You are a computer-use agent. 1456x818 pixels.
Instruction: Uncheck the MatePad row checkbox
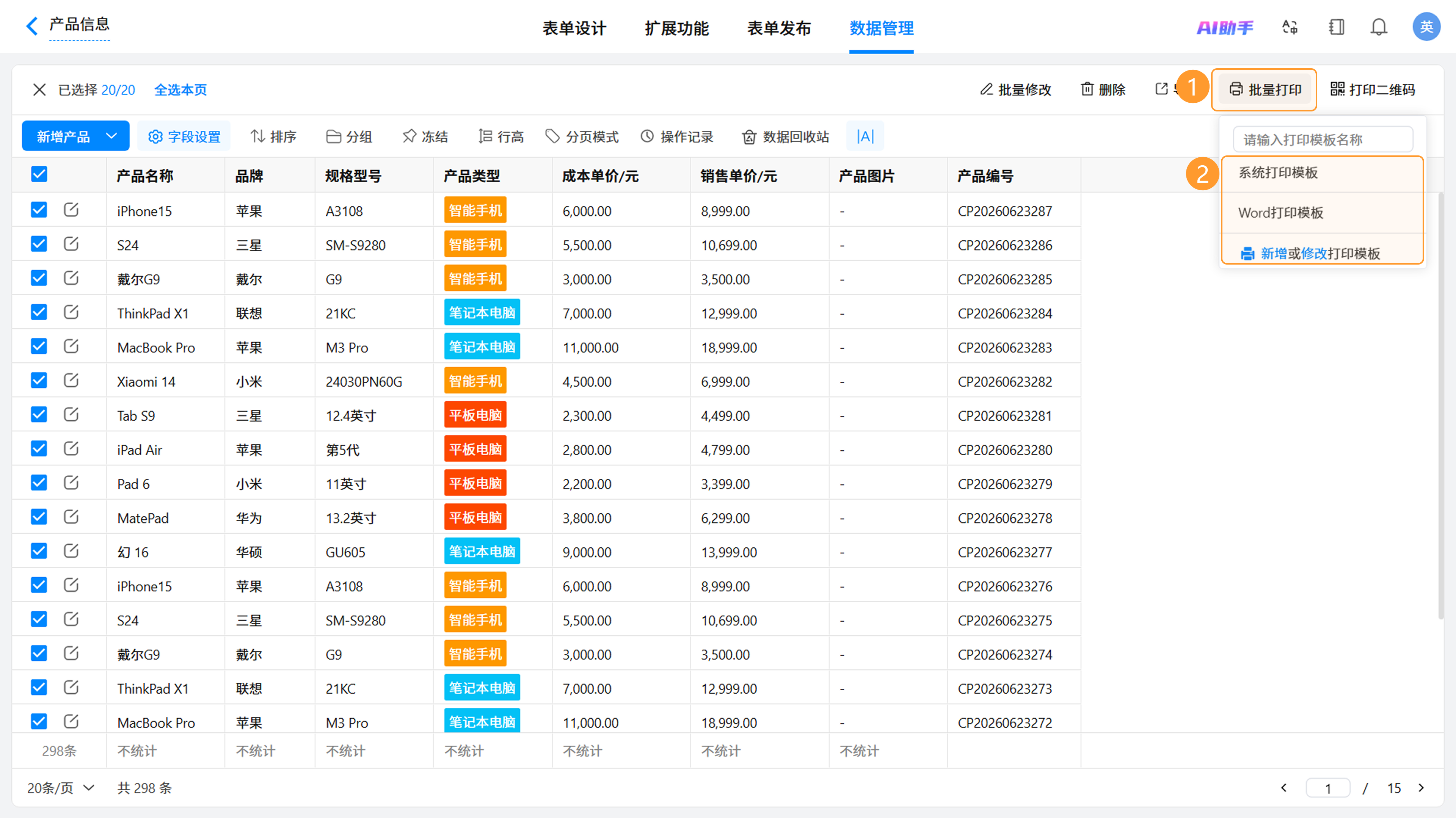(x=39, y=517)
